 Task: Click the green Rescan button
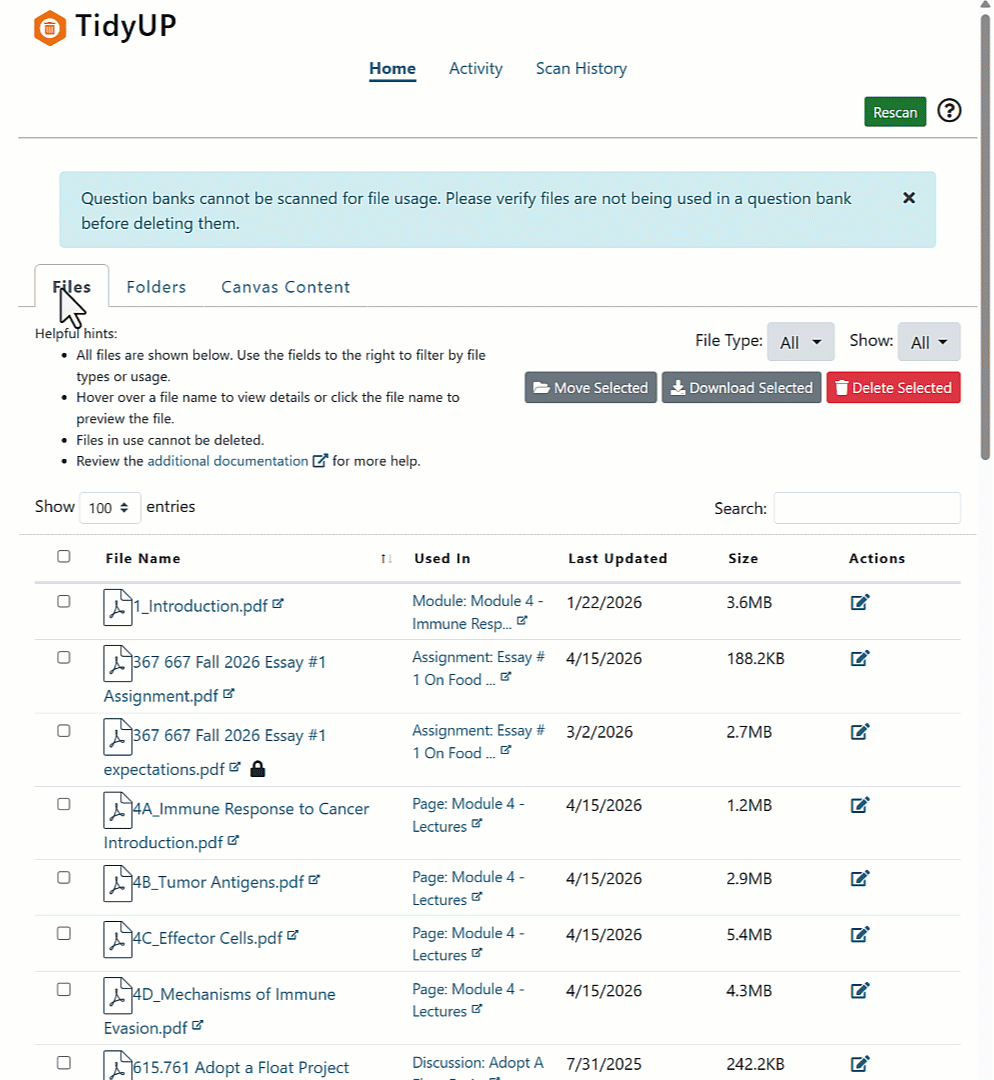click(895, 112)
